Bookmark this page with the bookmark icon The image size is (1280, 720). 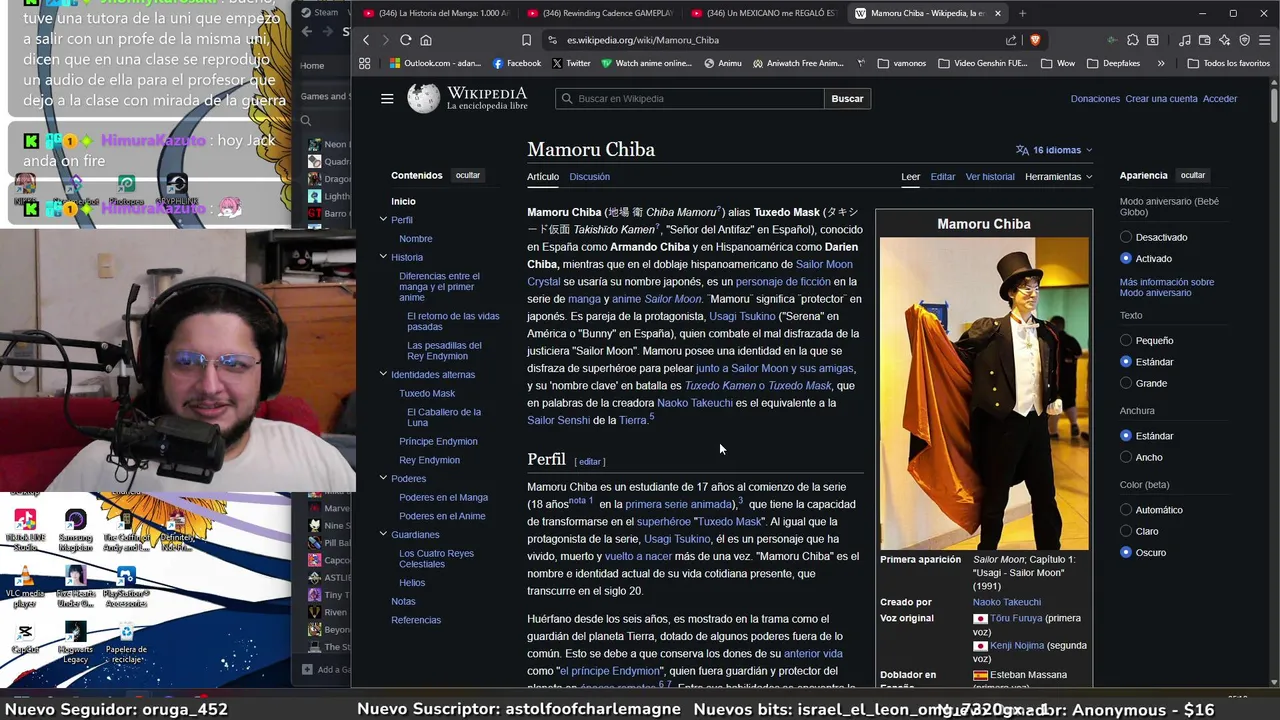[x=526, y=40]
